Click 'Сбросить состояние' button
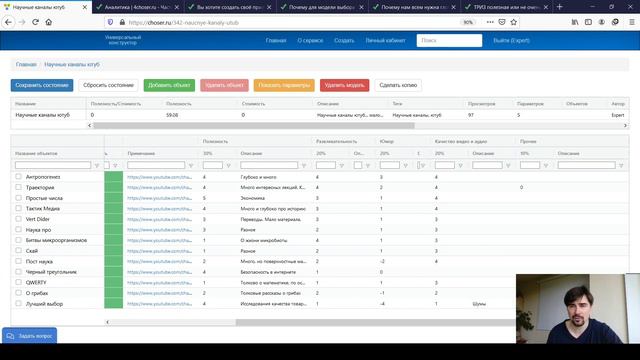Viewport: 640px width, 360px height. click(108, 85)
